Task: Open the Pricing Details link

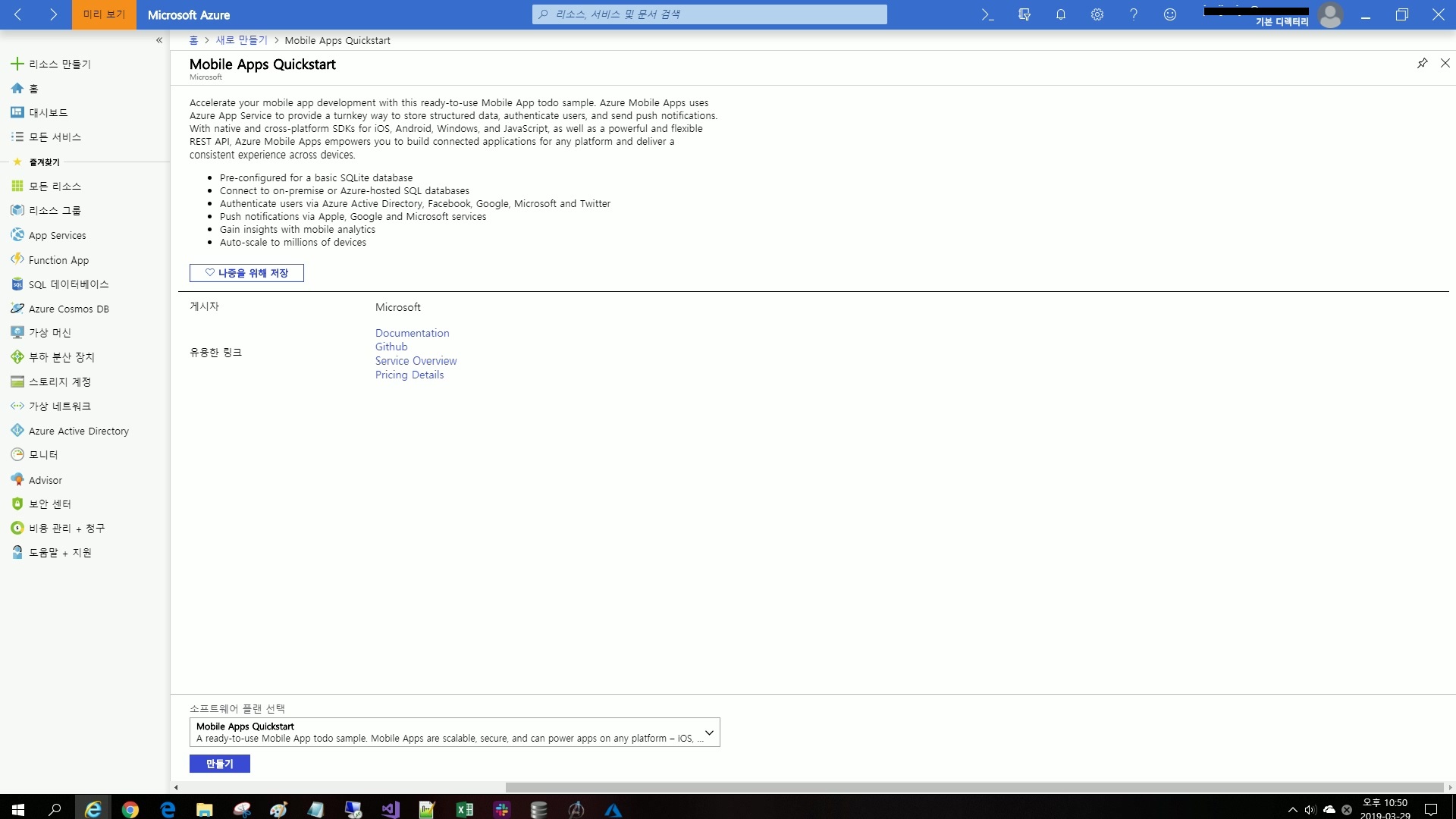Action: (409, 375)
